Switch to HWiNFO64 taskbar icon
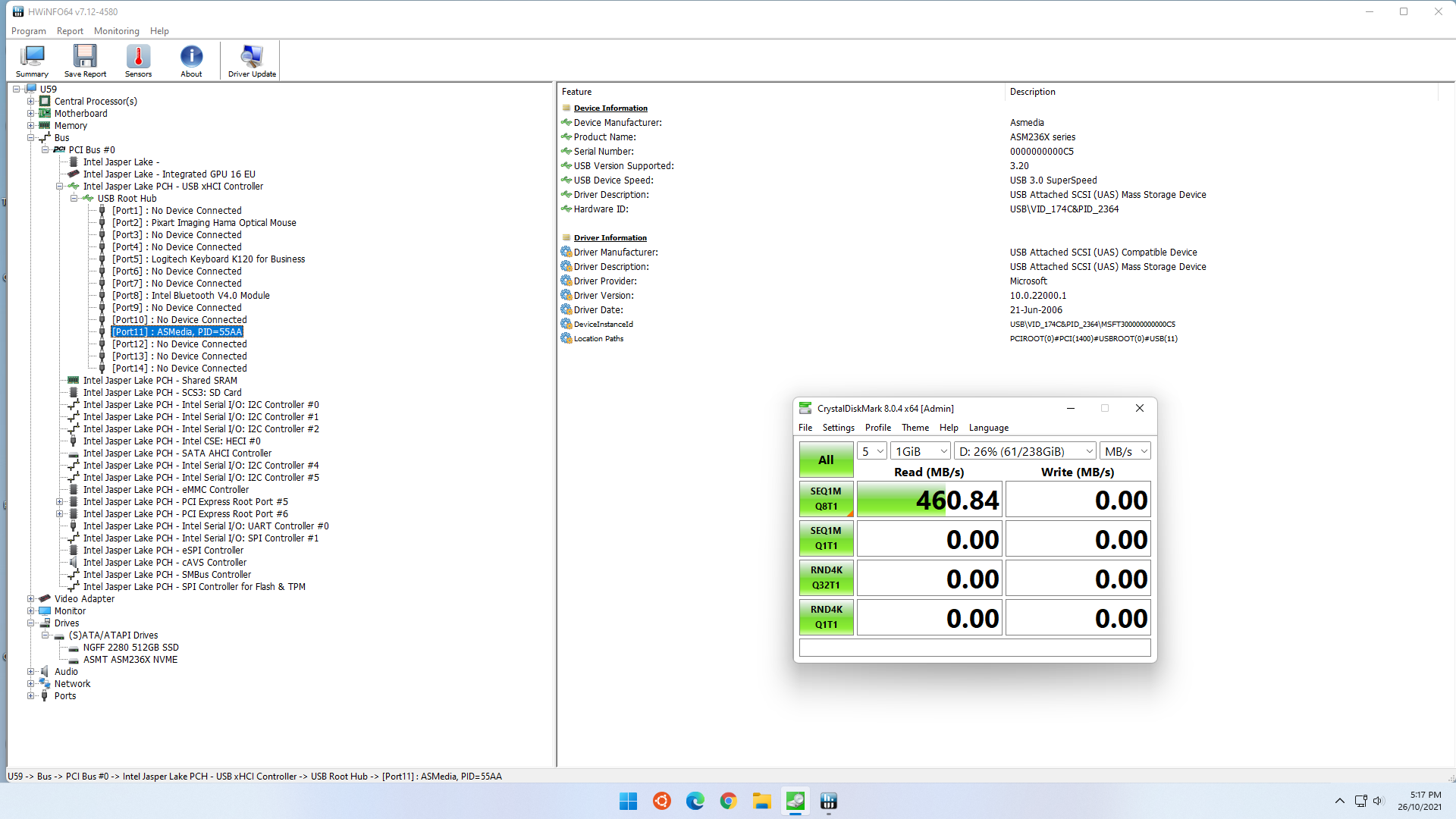 (x=828, y=802)
